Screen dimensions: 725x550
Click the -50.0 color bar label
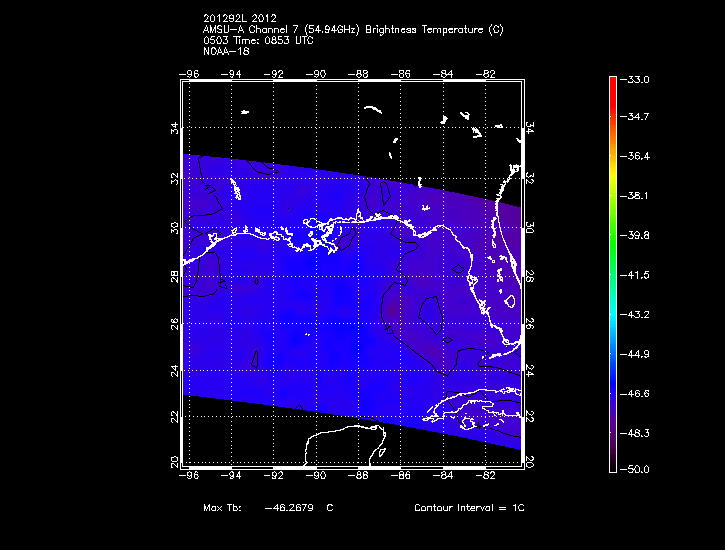coord(634,469)
